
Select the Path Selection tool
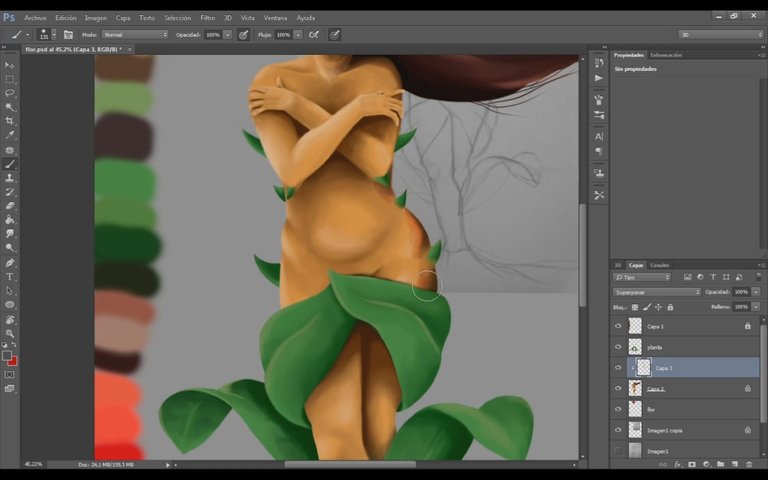click(9, 290)
